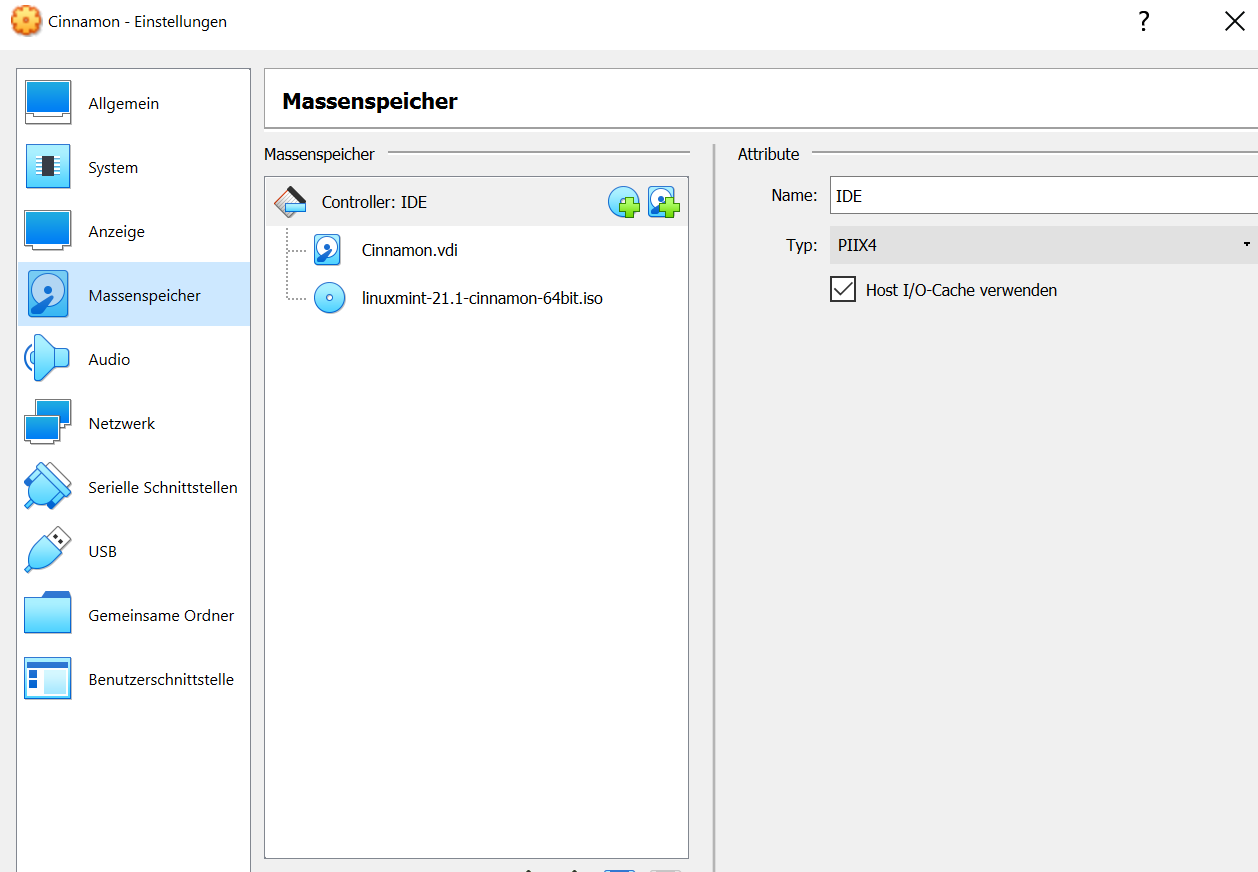The height and width of the screenshot is (872, 1258).
Task: Click the serial port connector icon
Action: pyautogui.click(x=48, y=486)
